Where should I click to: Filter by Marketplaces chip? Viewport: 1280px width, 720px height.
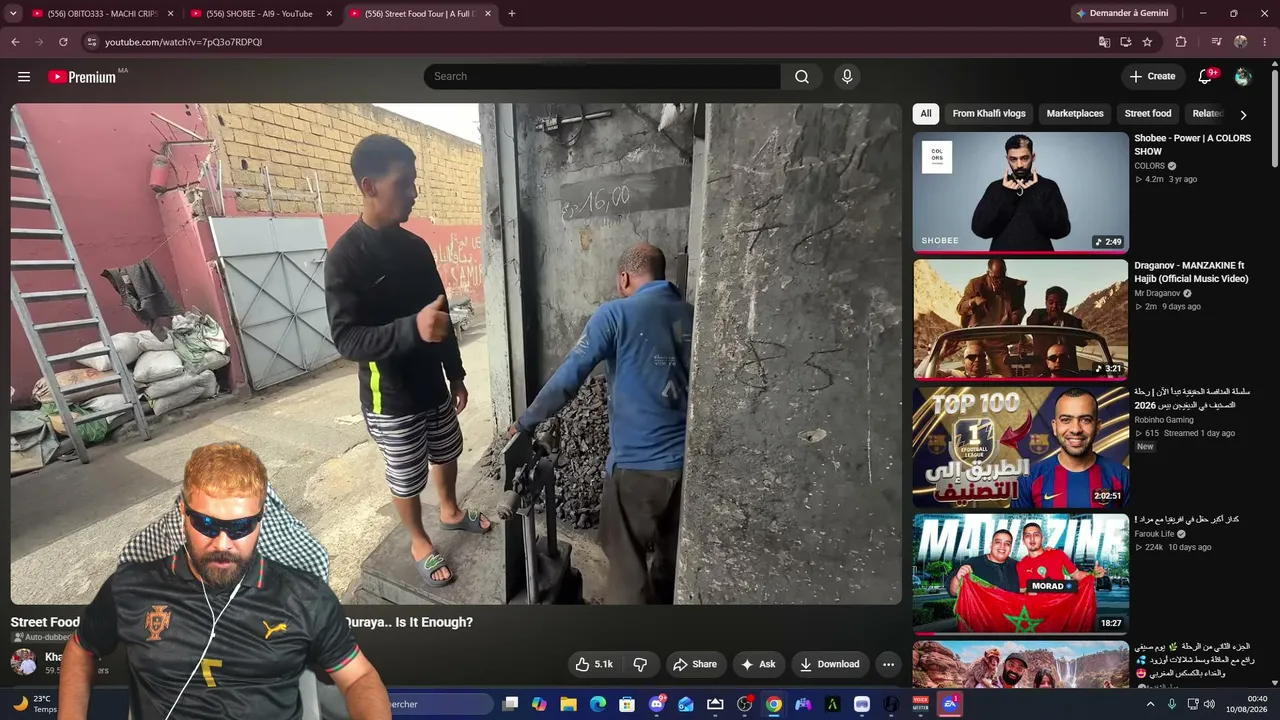[1075, 114]
